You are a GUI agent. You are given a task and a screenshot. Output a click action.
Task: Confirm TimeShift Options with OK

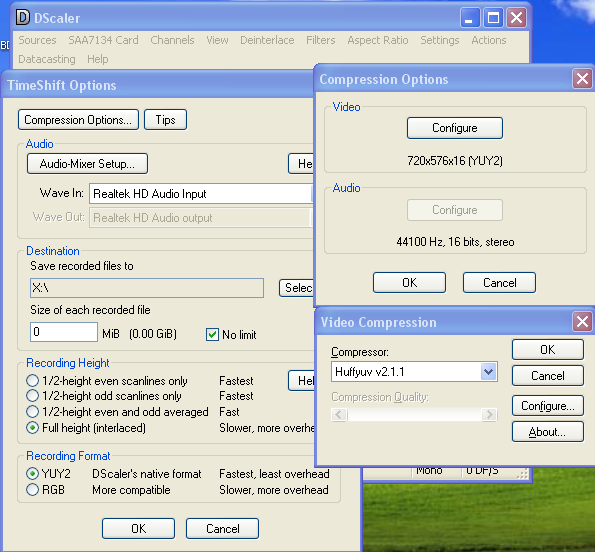(139, 528)
